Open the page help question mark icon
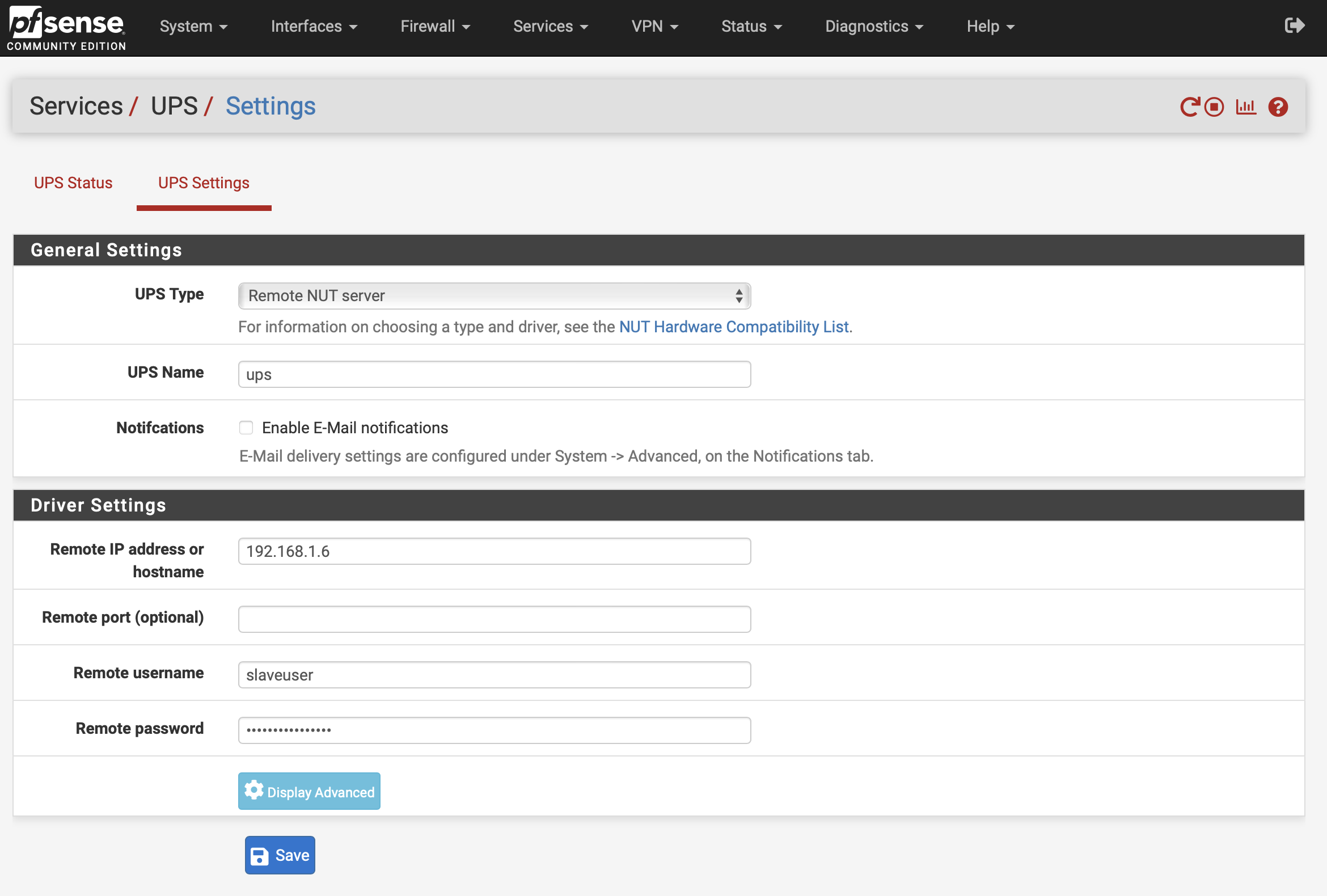Screen dimensions: 1327x896 point(1278,107)
